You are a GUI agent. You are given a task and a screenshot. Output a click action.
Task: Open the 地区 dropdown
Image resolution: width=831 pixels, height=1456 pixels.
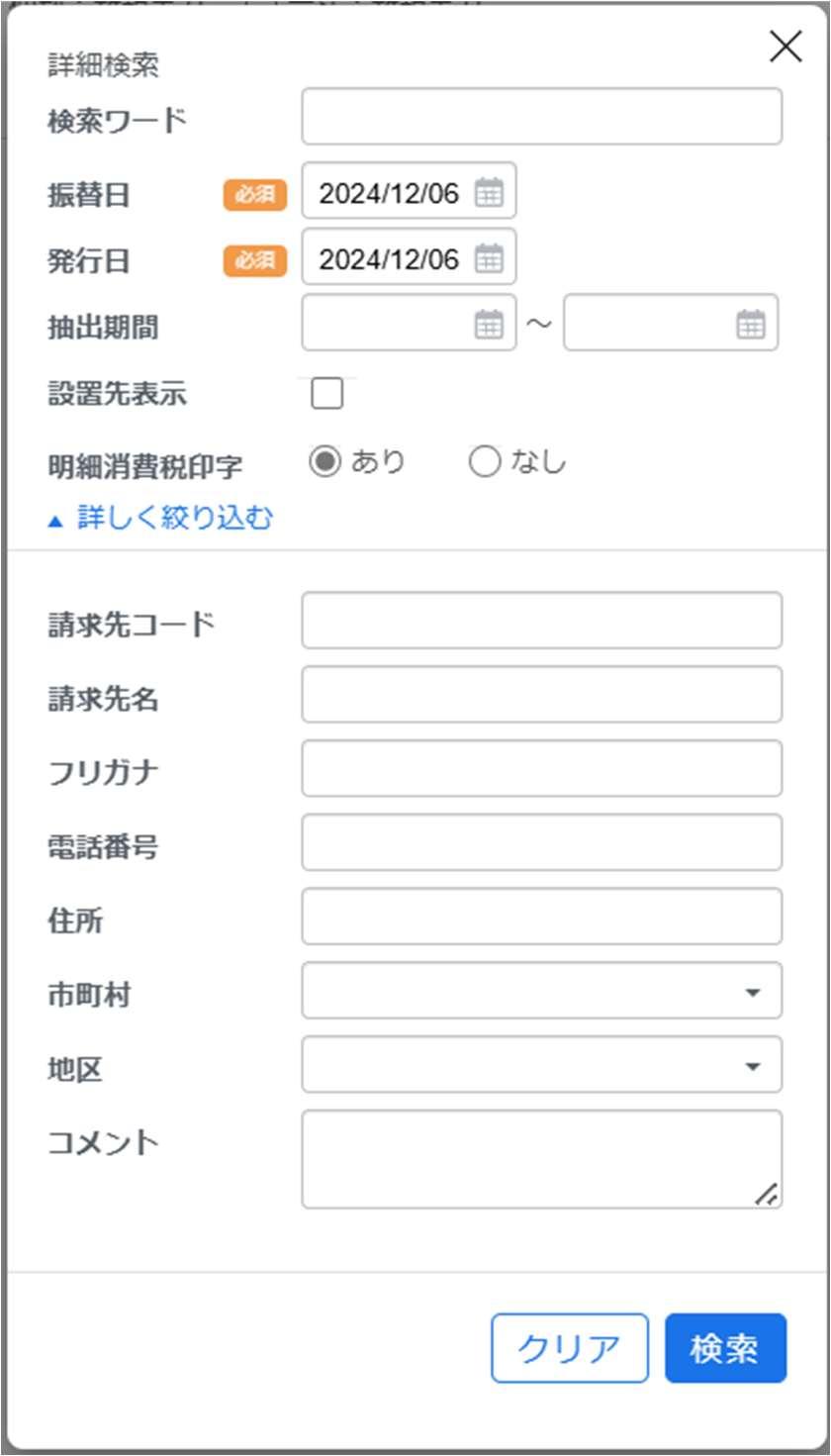coord(542,1064)
